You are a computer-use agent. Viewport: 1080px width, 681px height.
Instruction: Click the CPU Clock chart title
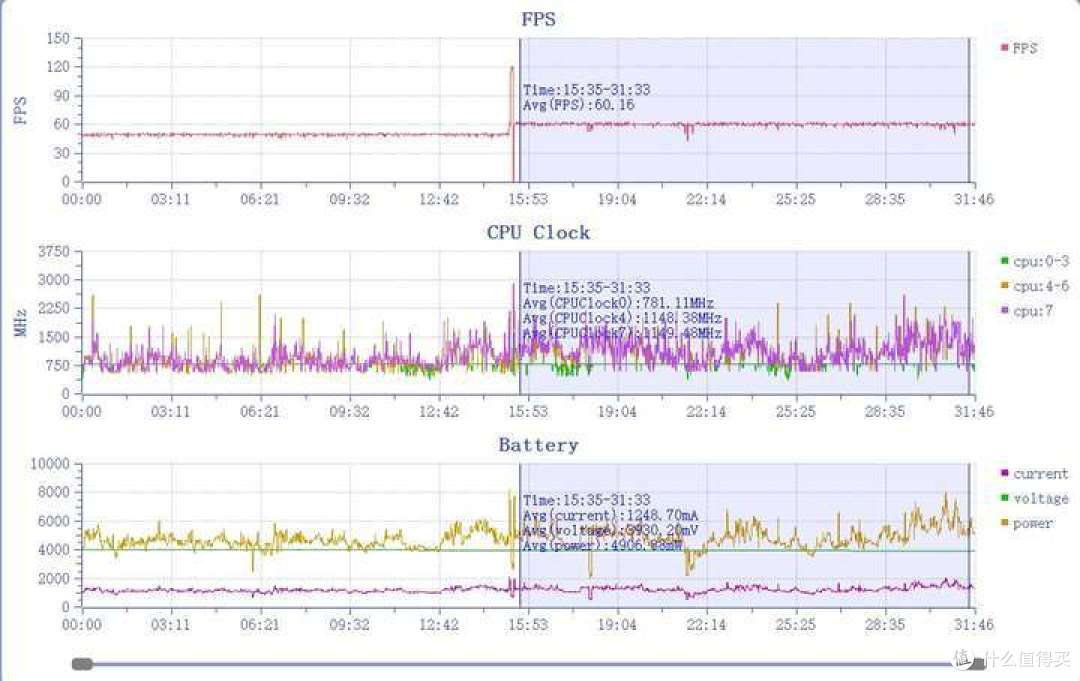pyautogui.click(x=538, y=233)
